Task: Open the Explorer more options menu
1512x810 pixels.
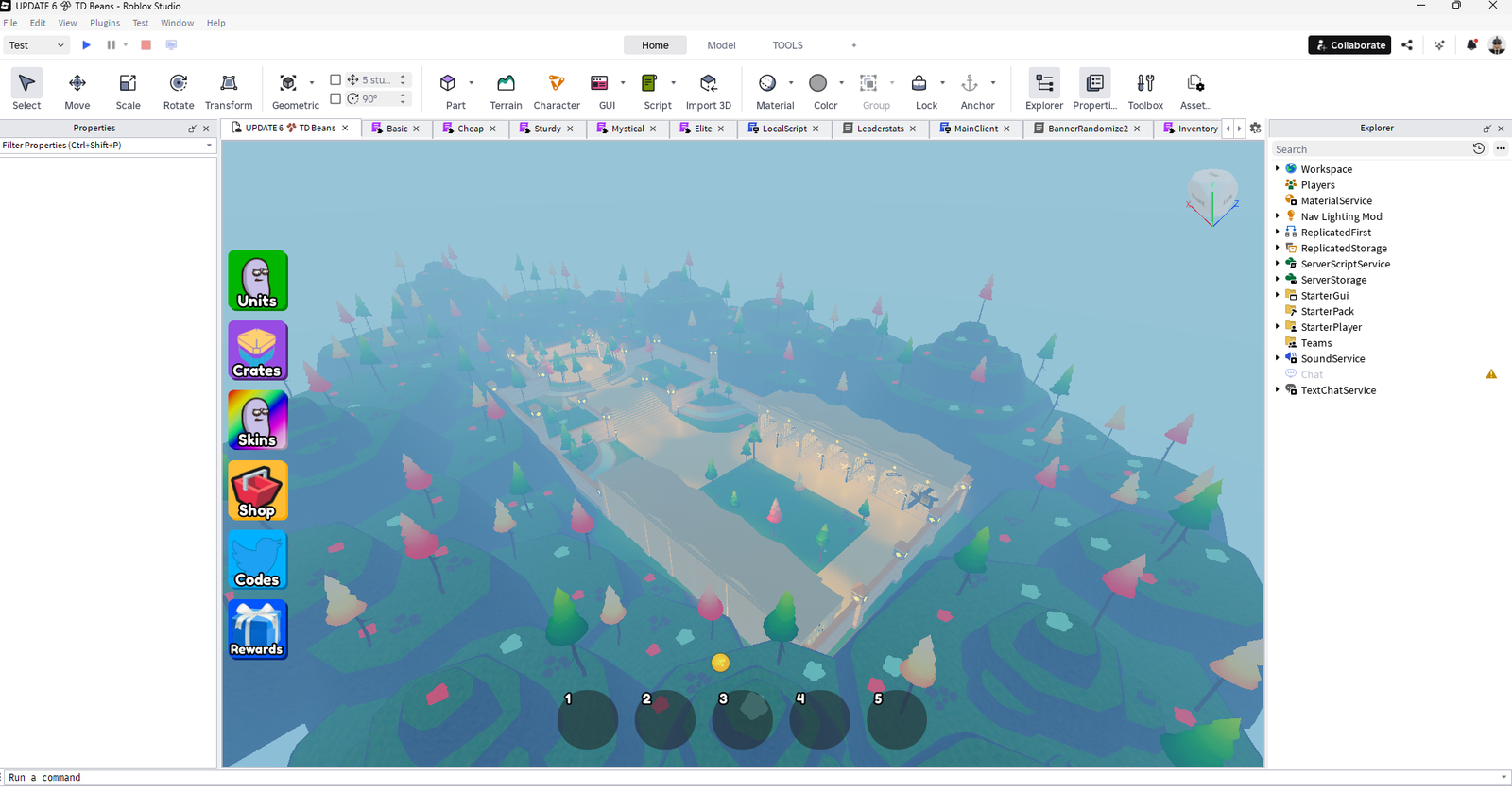Action: (1501, 148)
